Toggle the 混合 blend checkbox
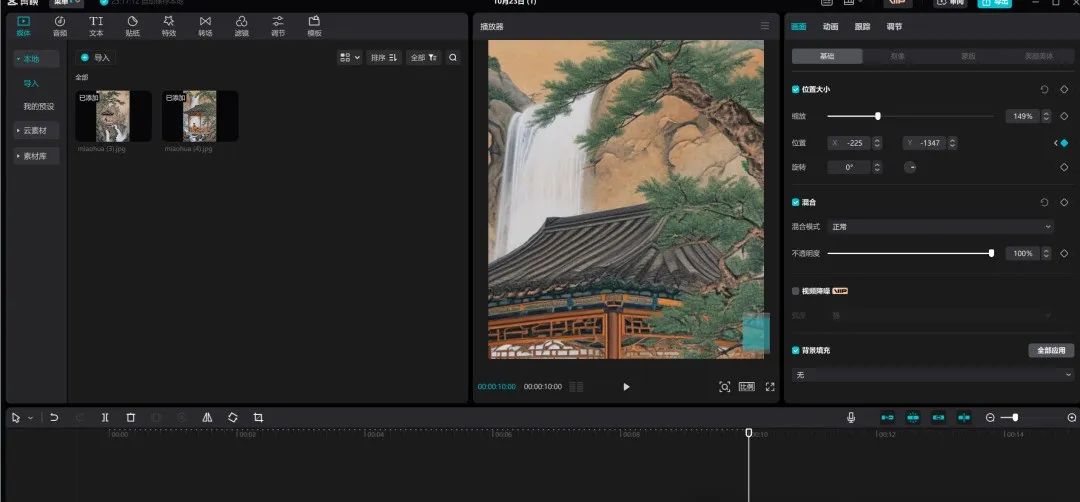The image size is (1080, 502). point(796,202)
